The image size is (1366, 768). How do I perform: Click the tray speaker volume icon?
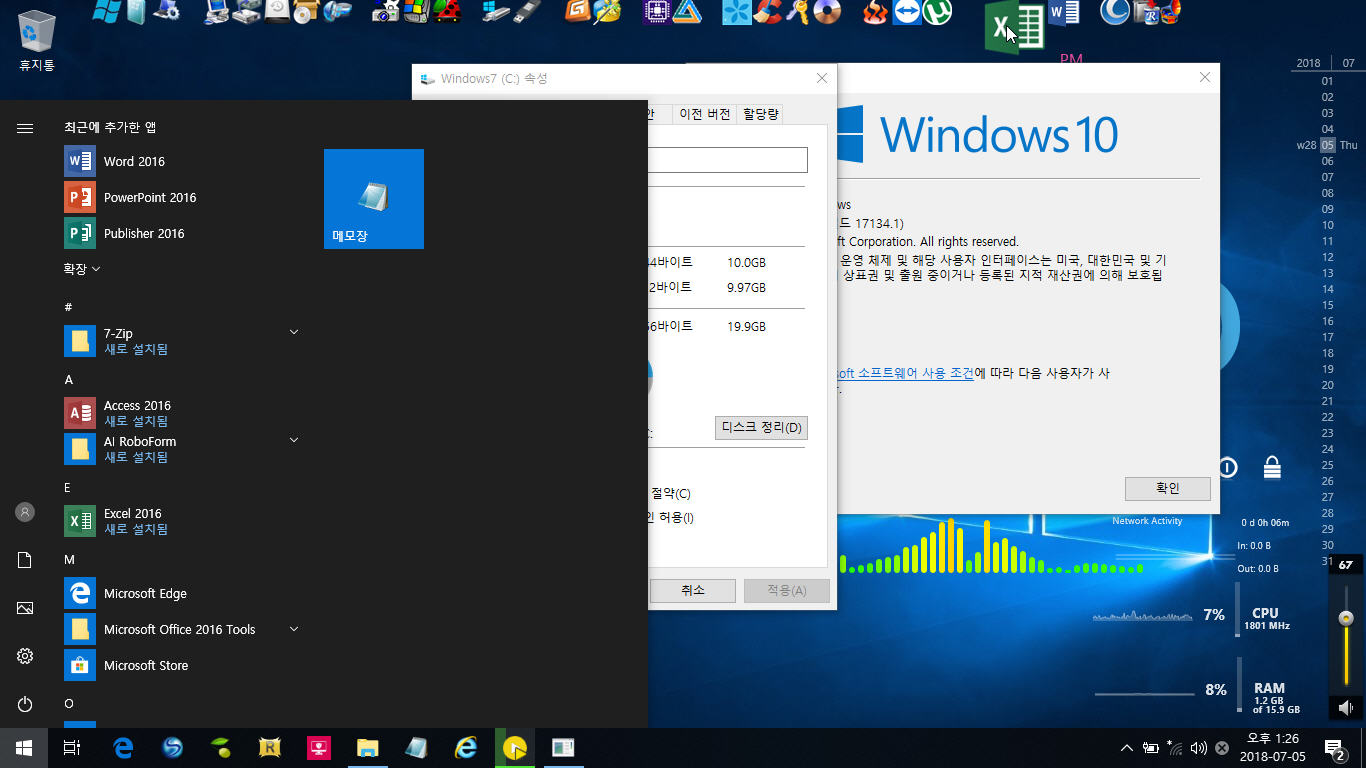point(1198,748)
